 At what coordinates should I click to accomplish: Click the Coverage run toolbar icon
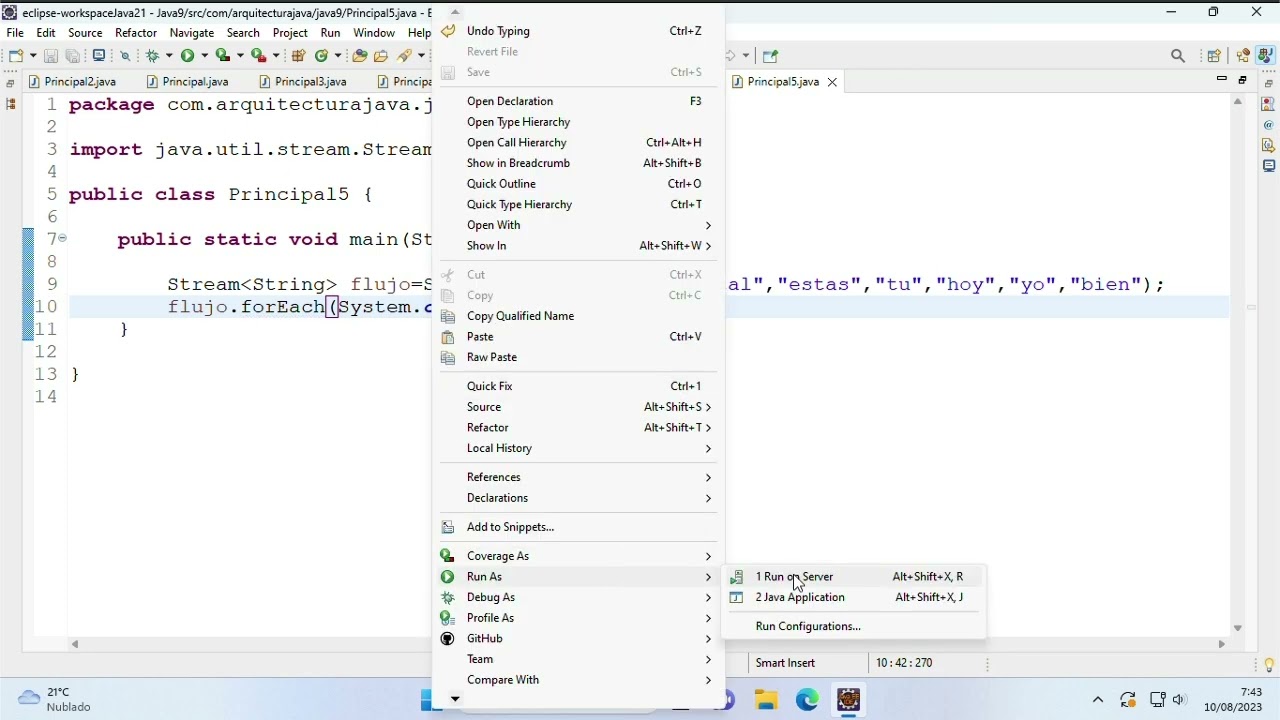click(223, 56)
